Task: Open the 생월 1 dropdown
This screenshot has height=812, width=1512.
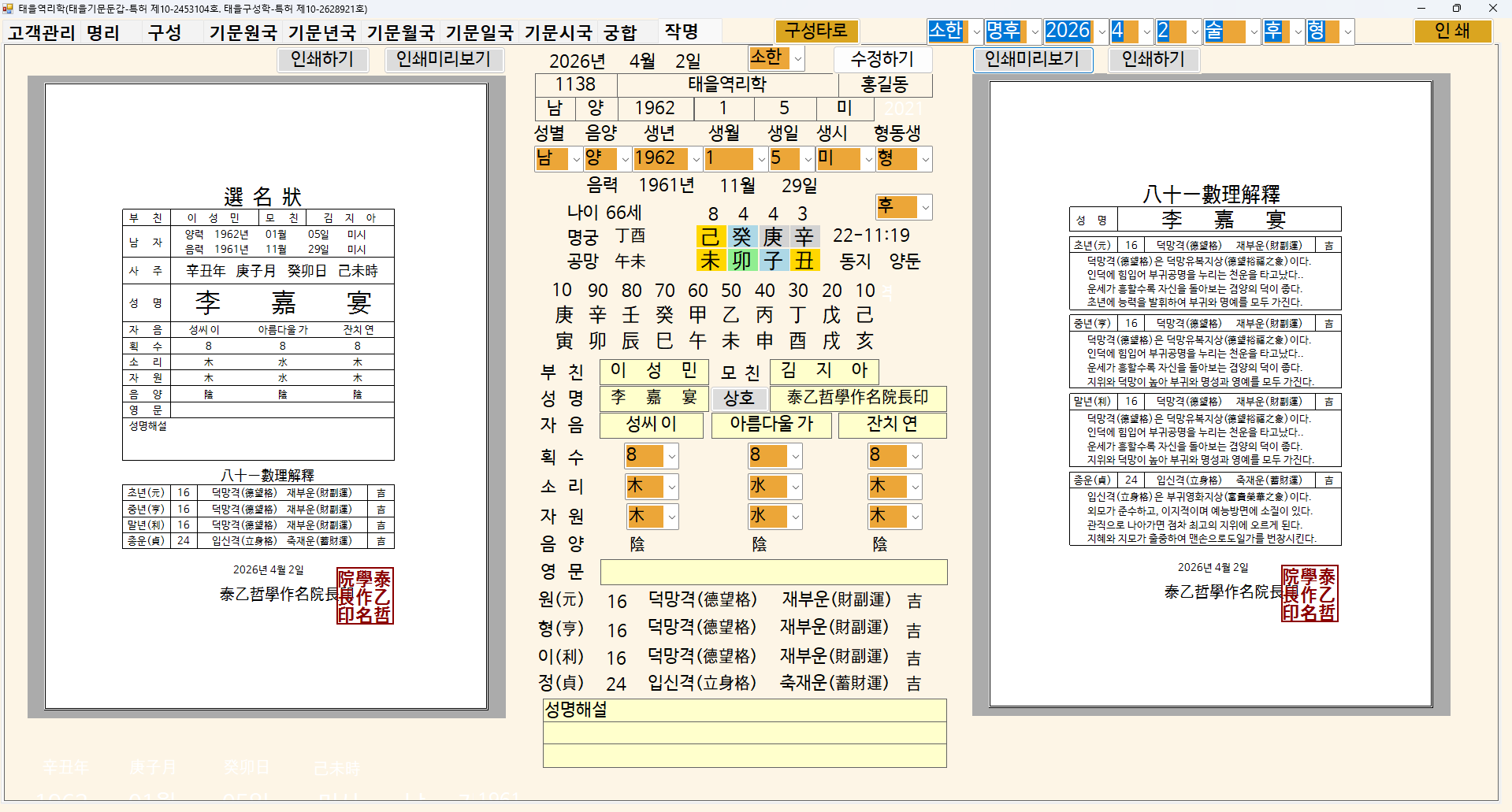Action: tap(761, 159)
